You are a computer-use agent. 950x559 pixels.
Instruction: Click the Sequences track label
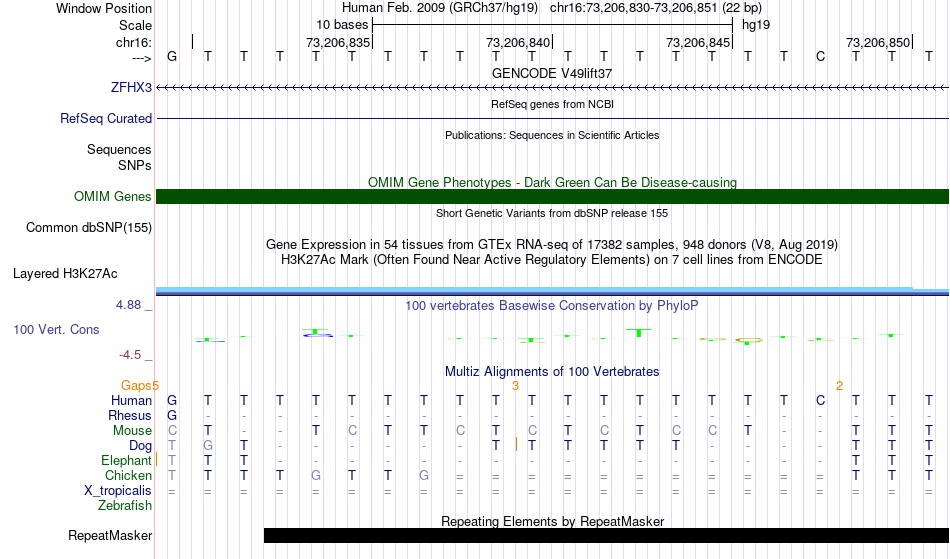tap(119, 149)
